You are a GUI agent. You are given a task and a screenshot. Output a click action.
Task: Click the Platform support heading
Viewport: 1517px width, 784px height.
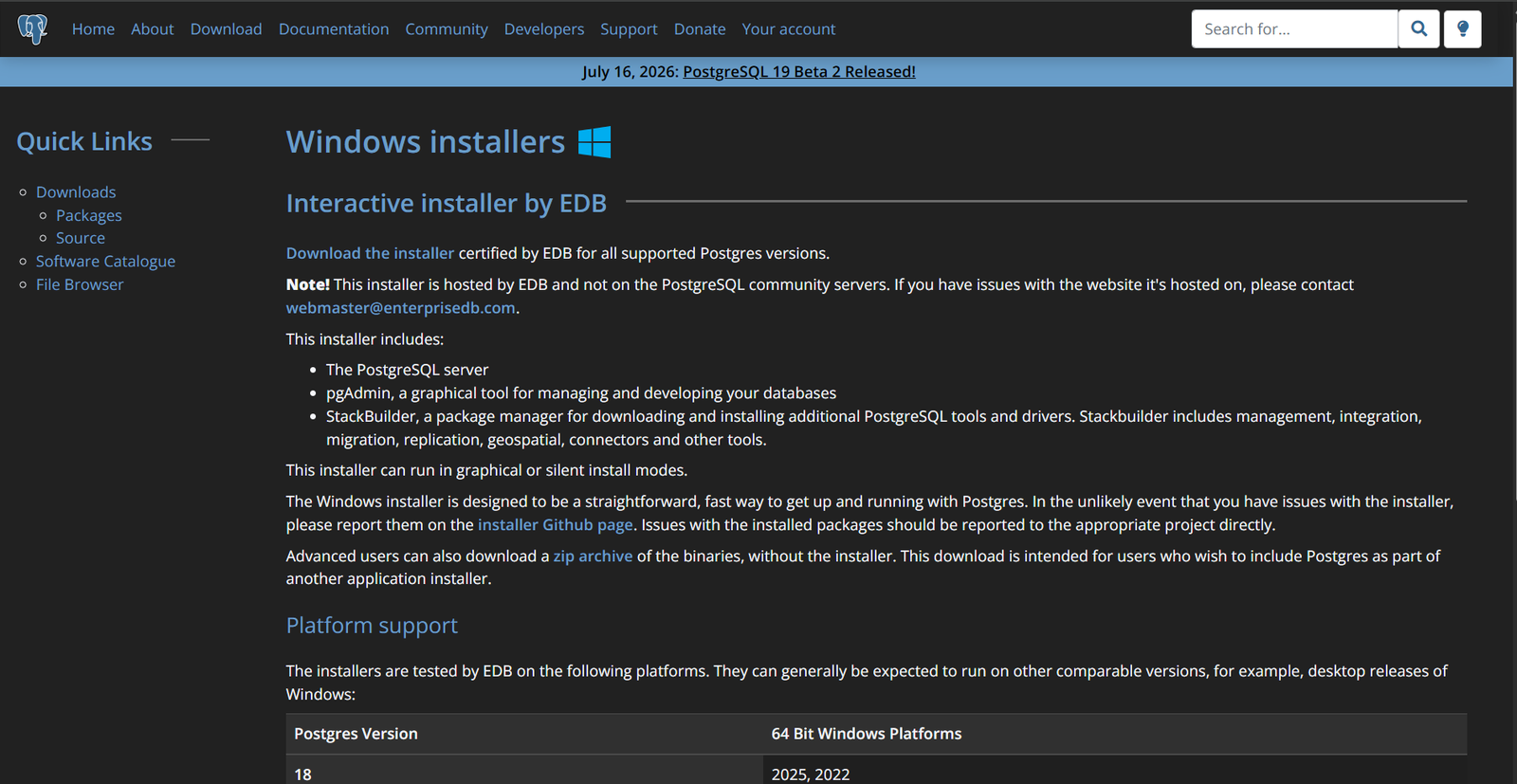[x=372, y=626]
